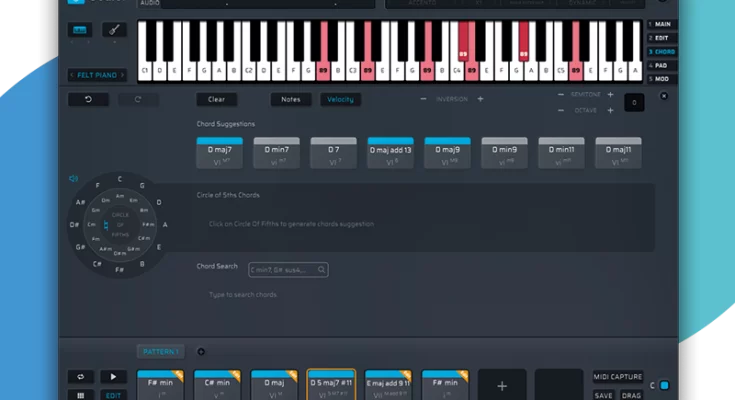Click the redo arrow button
735x400 pixels.
pyautogui.click(x=138, y=100)
